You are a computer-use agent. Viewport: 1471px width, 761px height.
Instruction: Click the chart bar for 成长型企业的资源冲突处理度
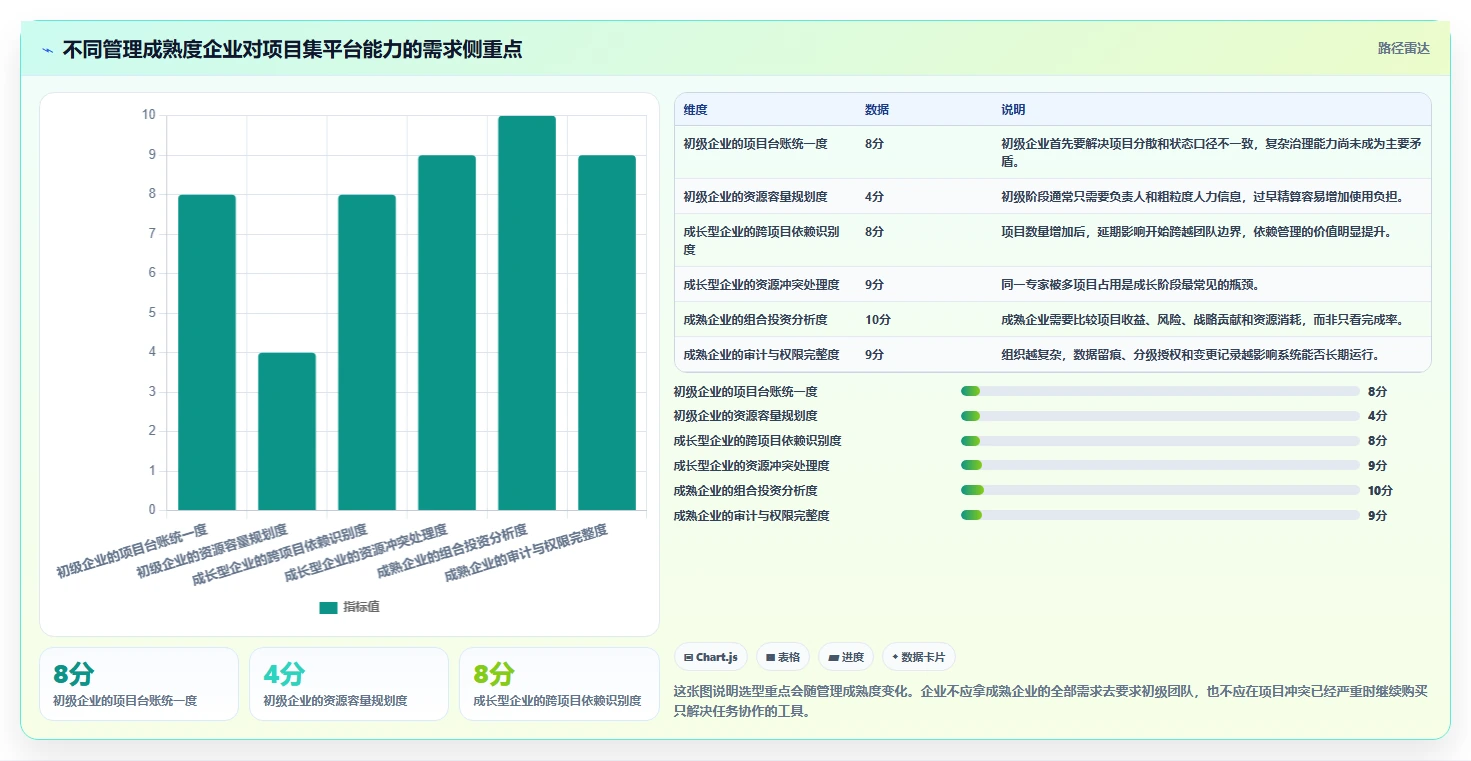click(447, 333)
